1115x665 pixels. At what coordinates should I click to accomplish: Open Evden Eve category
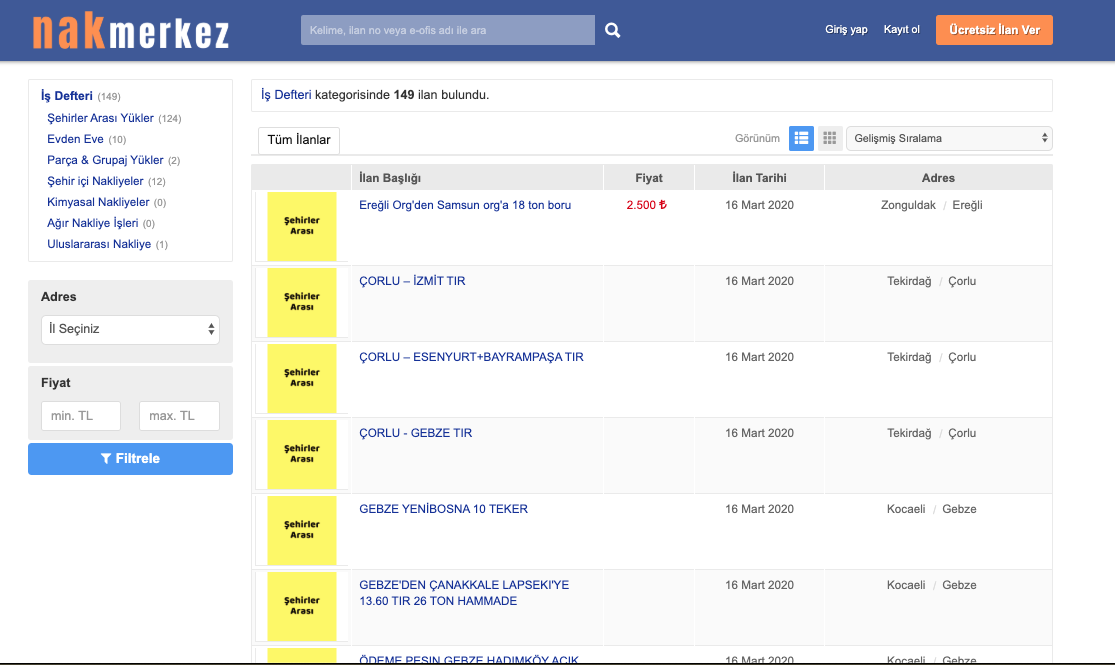pyautogui.click(x=75, y=139)
